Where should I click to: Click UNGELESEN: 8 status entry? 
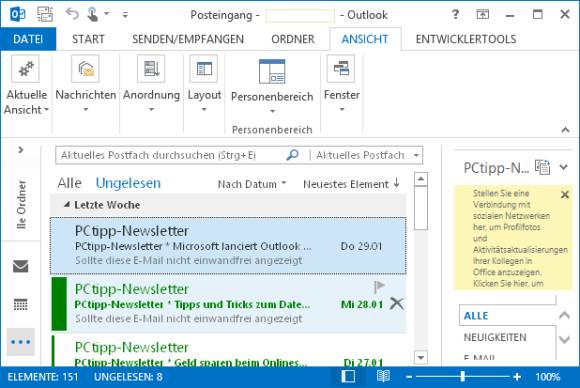[128, 377]
